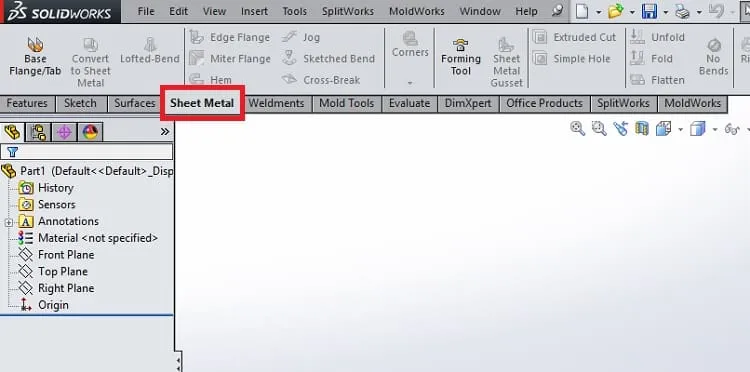Open the MoldWorks menu
The image size is (750, 372).
click(x=417, y=11)
